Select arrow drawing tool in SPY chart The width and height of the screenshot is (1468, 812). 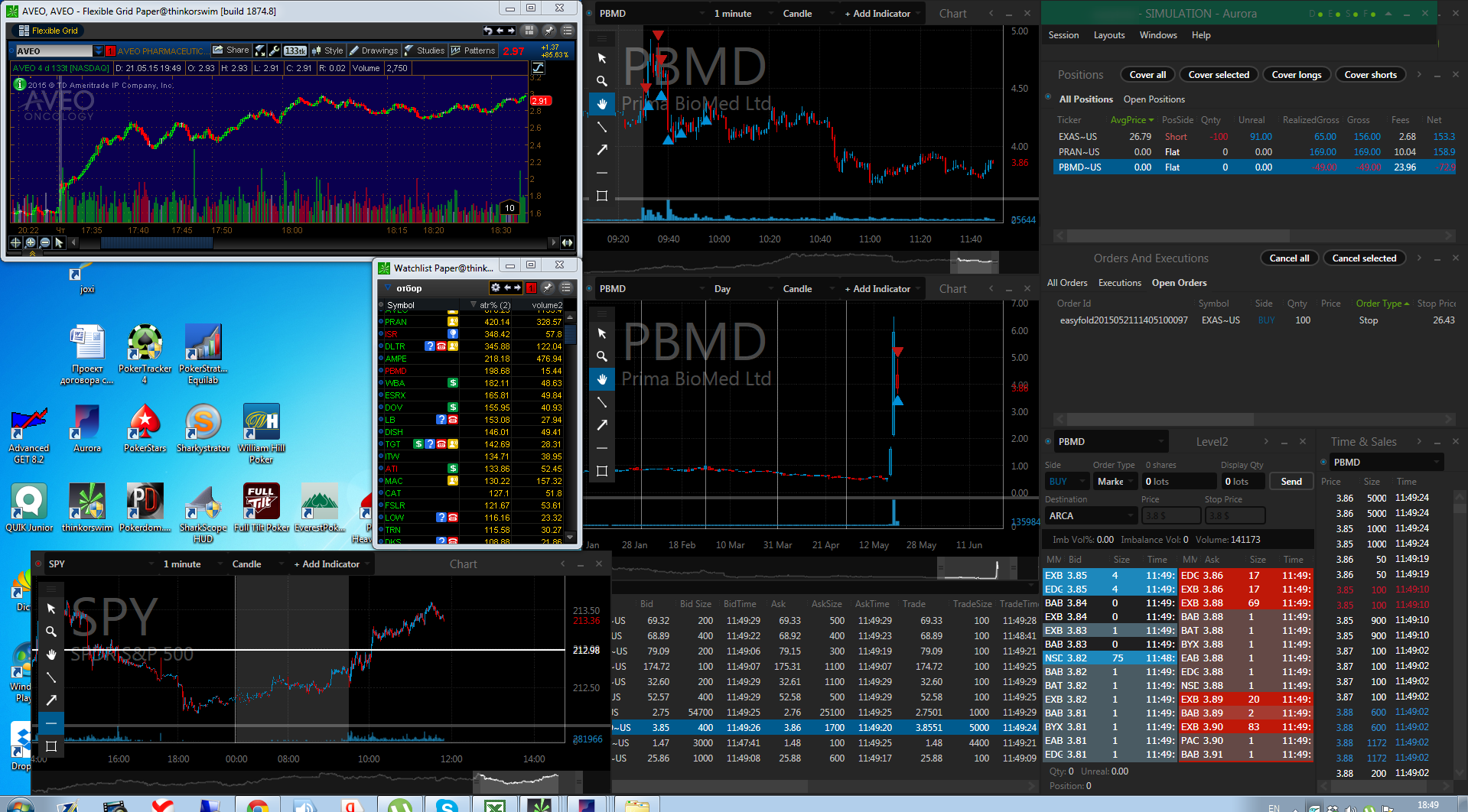51,700
